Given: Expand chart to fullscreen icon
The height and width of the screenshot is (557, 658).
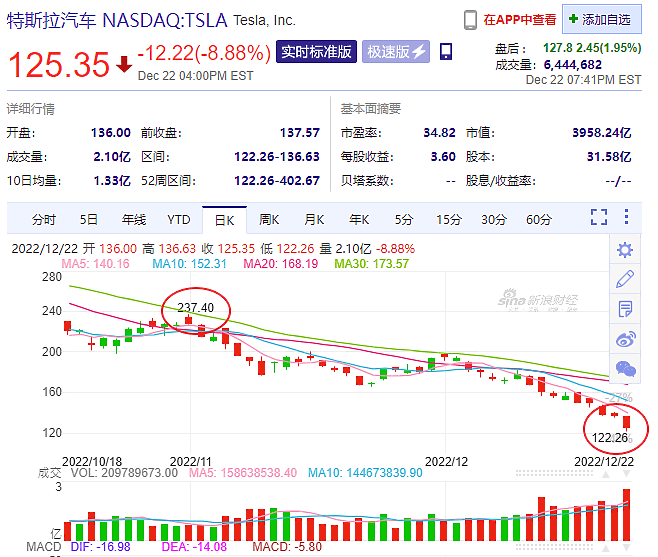Looking at the screenshot, I should pyautogui.click(x=599, y=217).
